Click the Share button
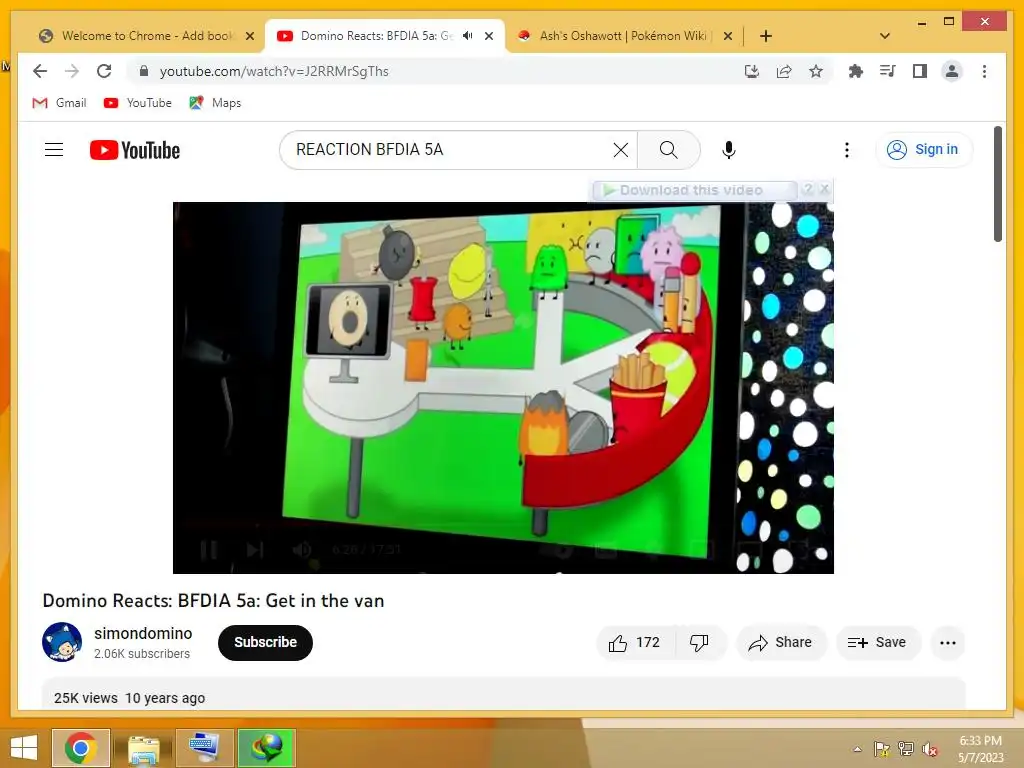The width and height of the screenshot is (1024, 768). tap(781, 643)
